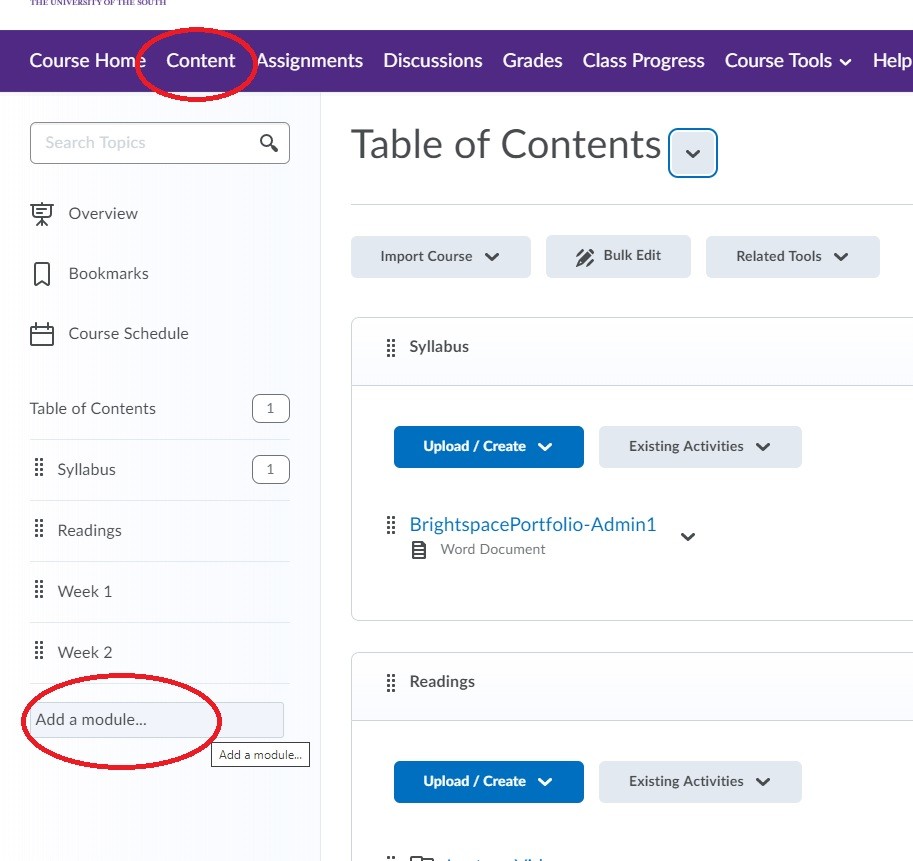The image size is (913, 861).
Task: Select Course Schedule in the sidebar
Action: pos(129,334)
